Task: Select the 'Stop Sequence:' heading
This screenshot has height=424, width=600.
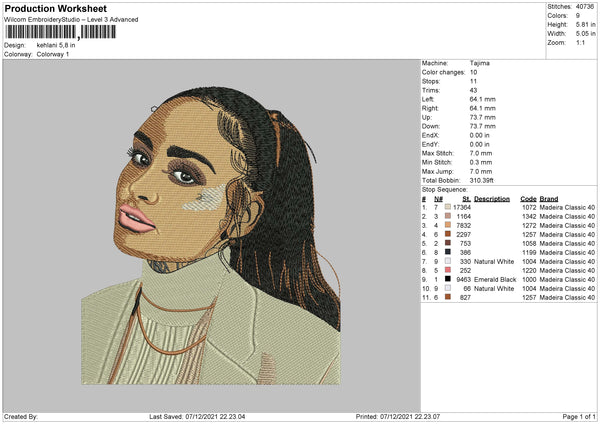Action: (445, 189)
